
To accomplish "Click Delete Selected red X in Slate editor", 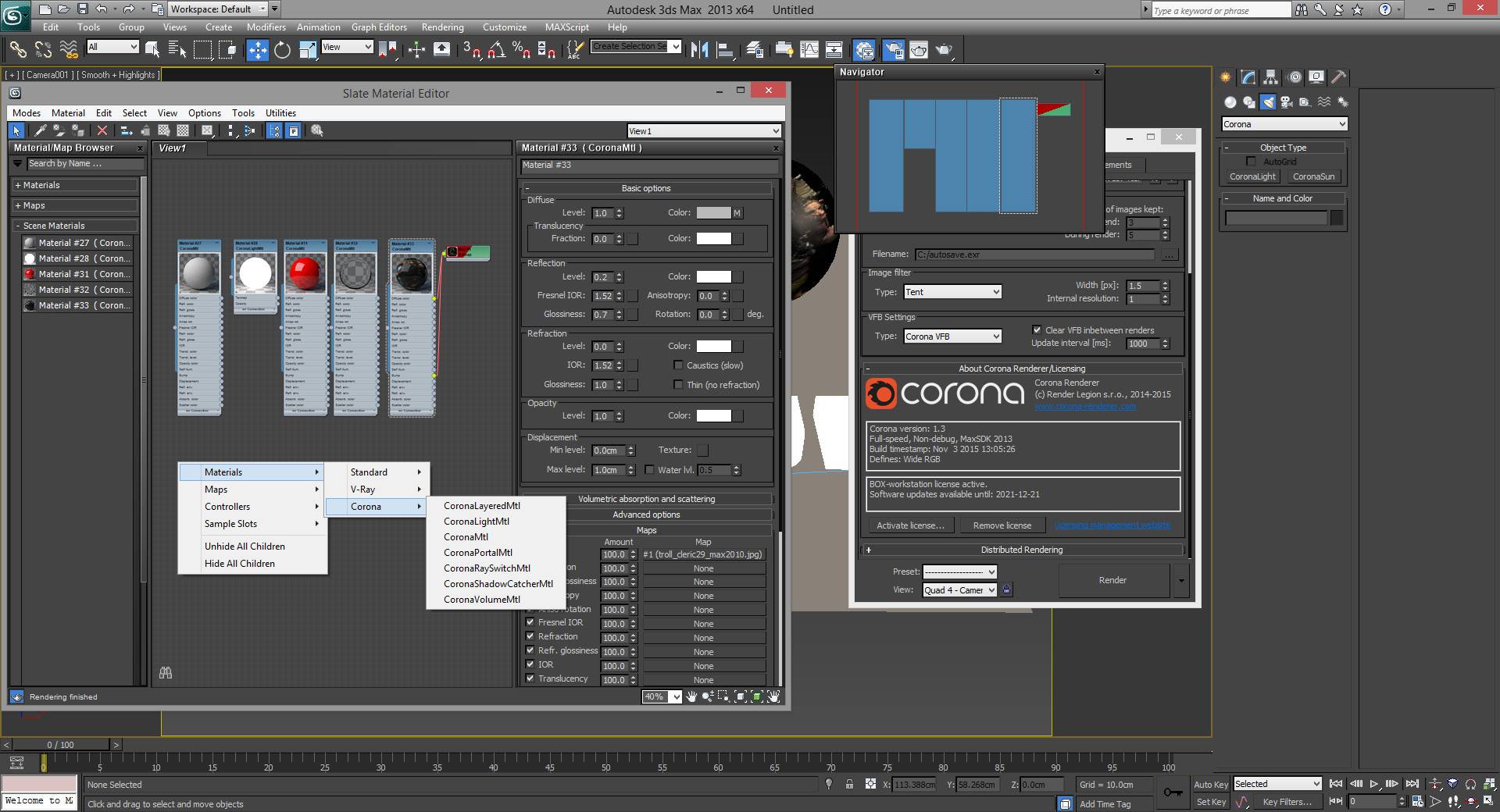I will click(102, 130).
